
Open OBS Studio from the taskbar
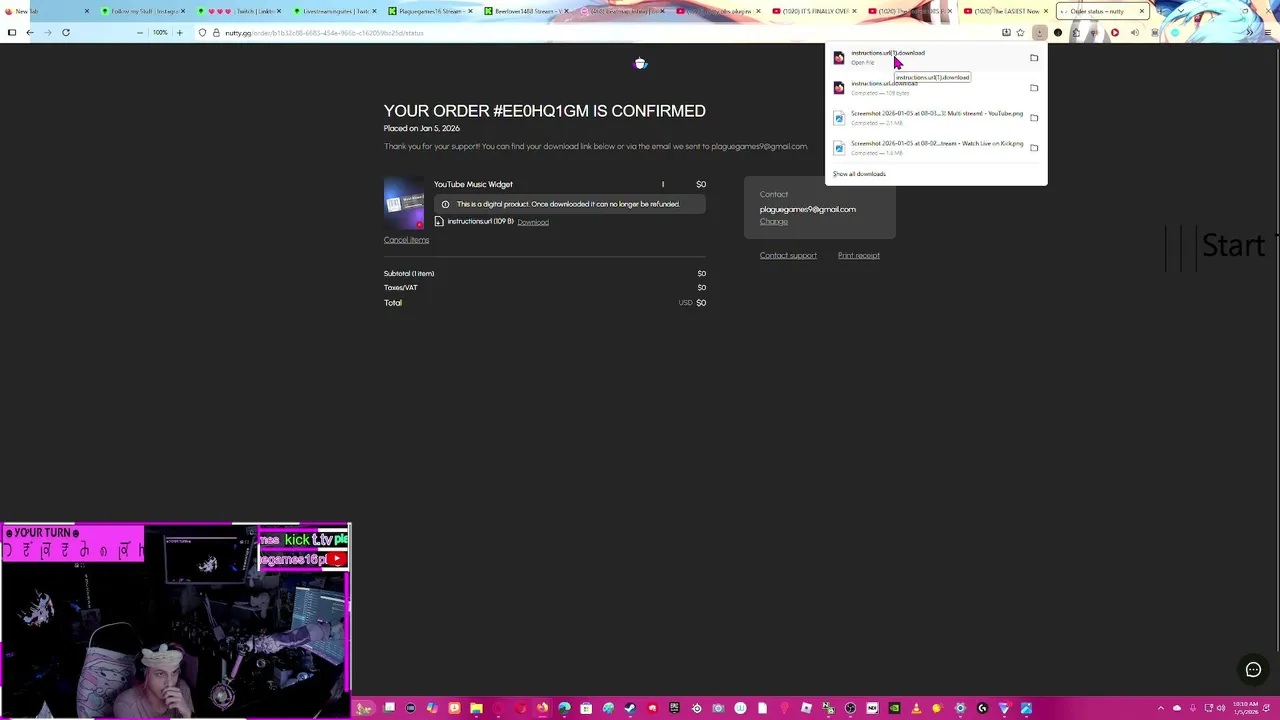(850, 709)
